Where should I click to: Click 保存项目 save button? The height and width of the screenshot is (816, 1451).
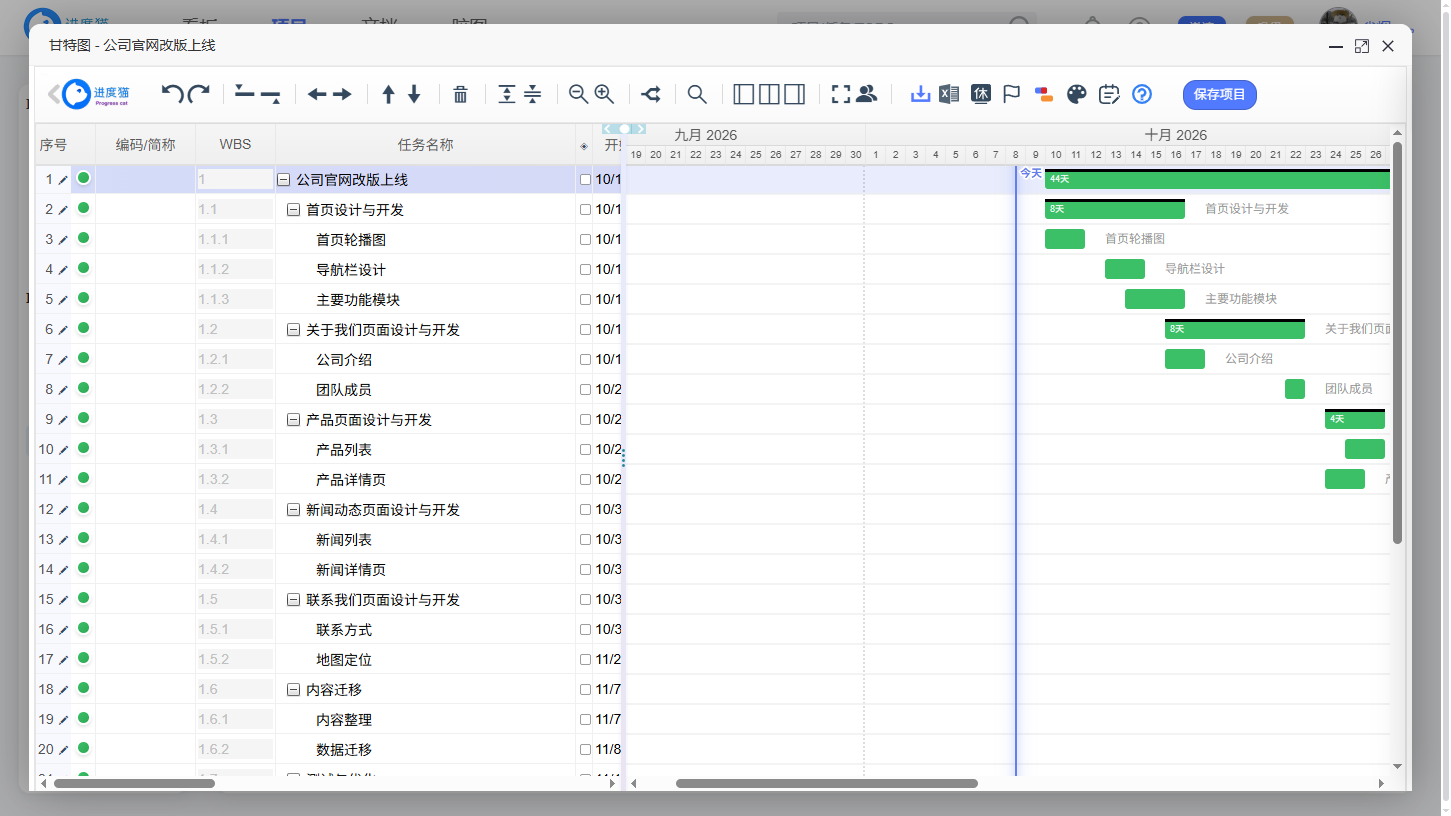point(1219,94)
